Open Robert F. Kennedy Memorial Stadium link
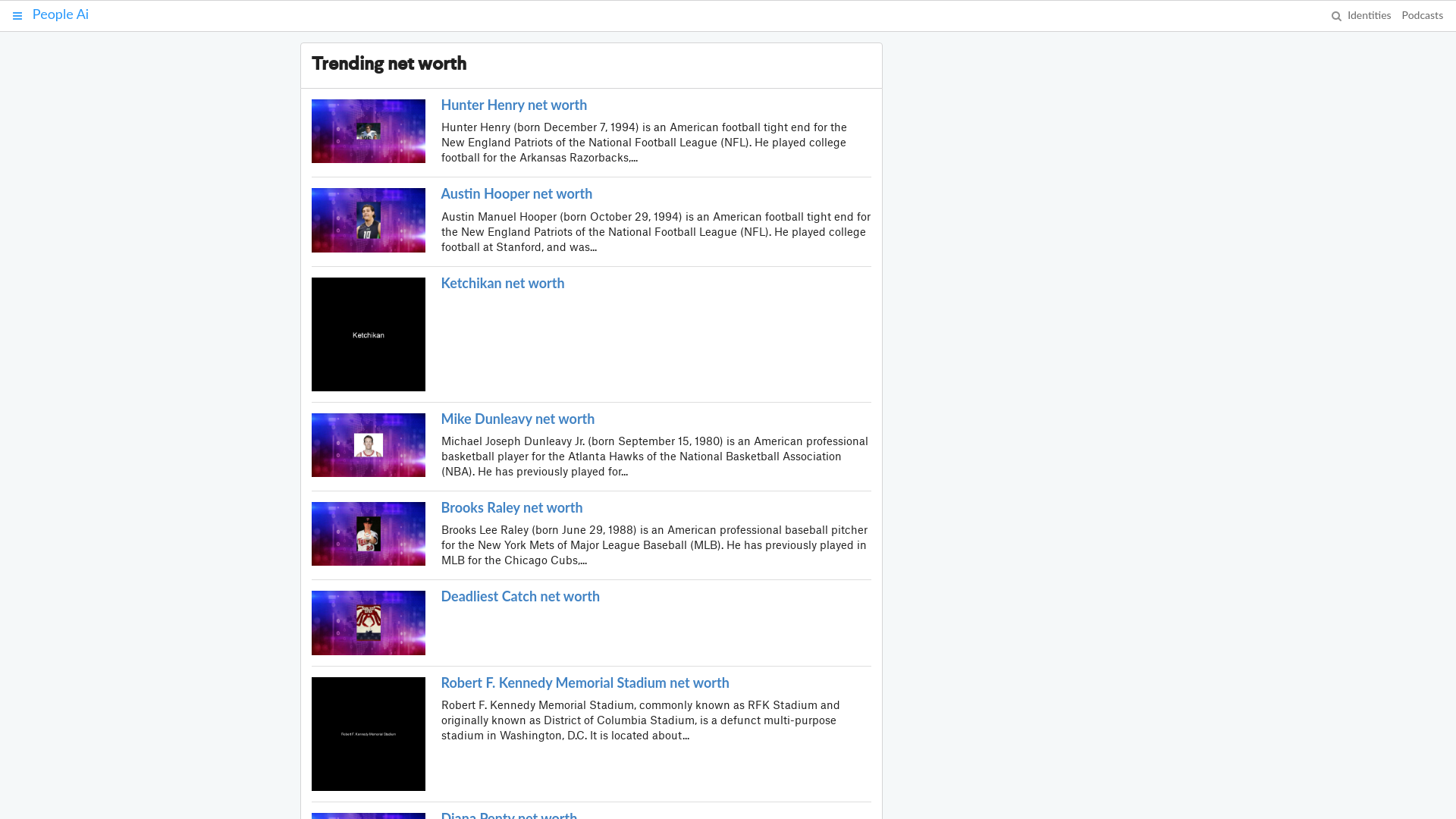This screenshot has height=819, width=1456. [x=585, y=683]
